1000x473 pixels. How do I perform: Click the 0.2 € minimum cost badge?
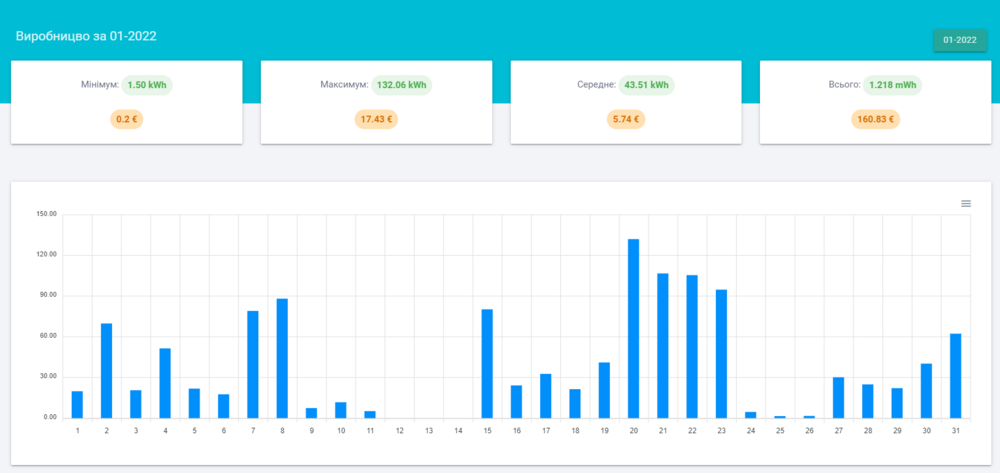coord(126,119)
